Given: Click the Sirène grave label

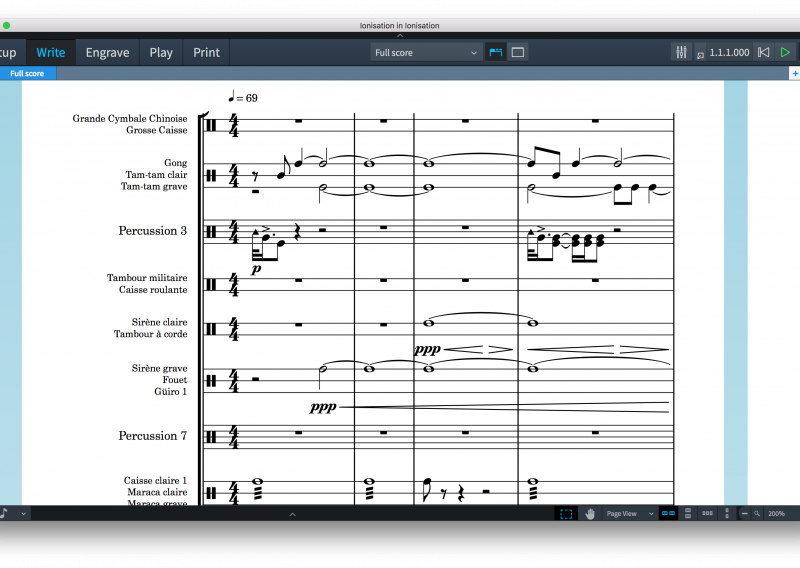Looking at the screenshot, I should click(x=159, y=368).
